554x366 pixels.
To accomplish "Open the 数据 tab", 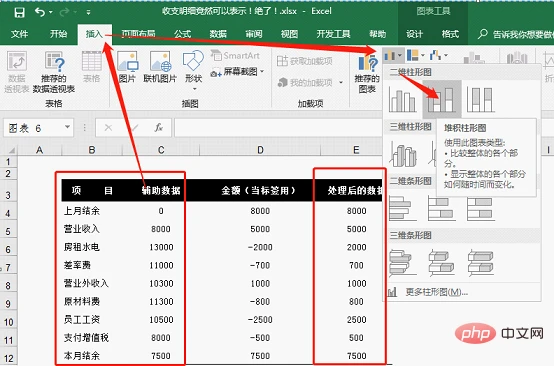I will (218, 34).
